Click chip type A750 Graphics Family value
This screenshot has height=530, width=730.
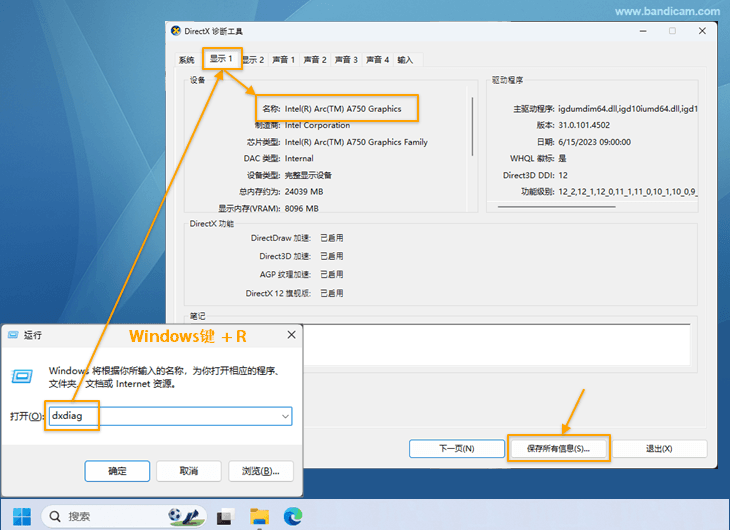click(356, 142)
